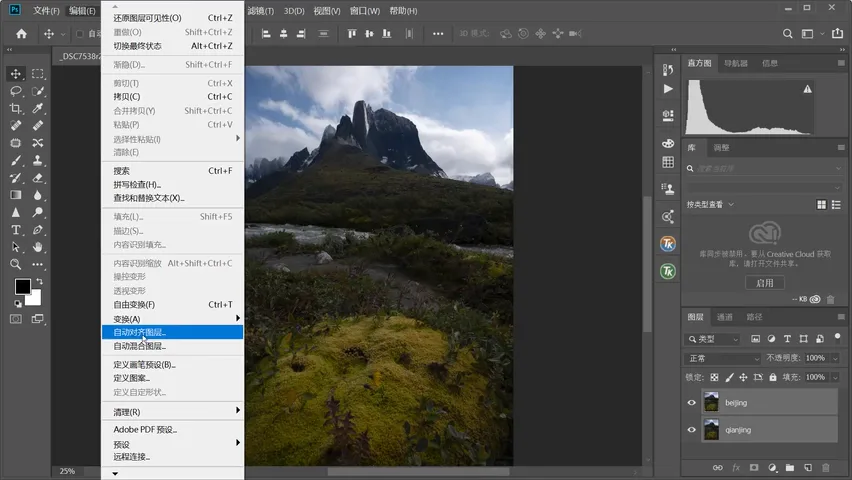Click the beijing layer thumbnail

(711, 402)
